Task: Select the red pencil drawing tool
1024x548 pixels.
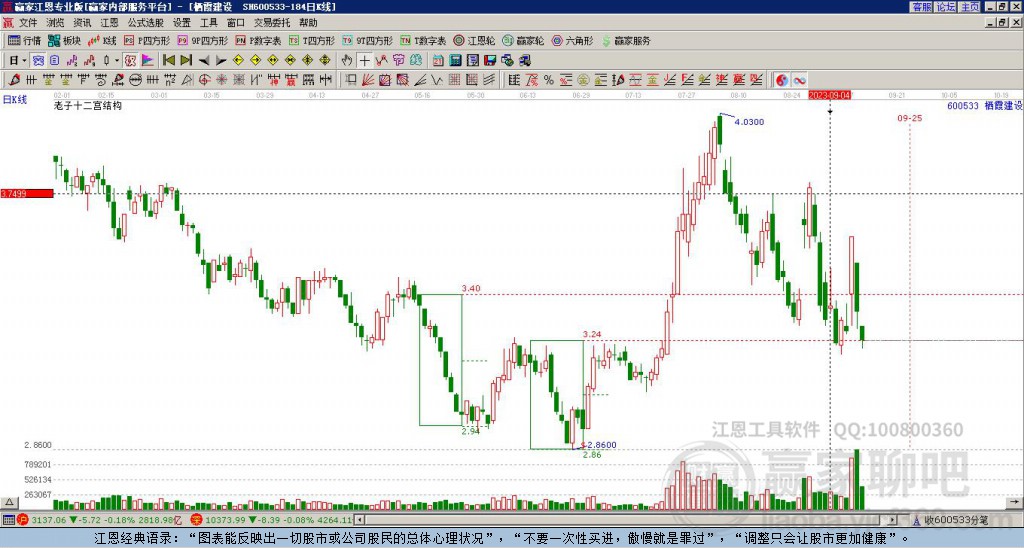Action: tap(14, 80)
